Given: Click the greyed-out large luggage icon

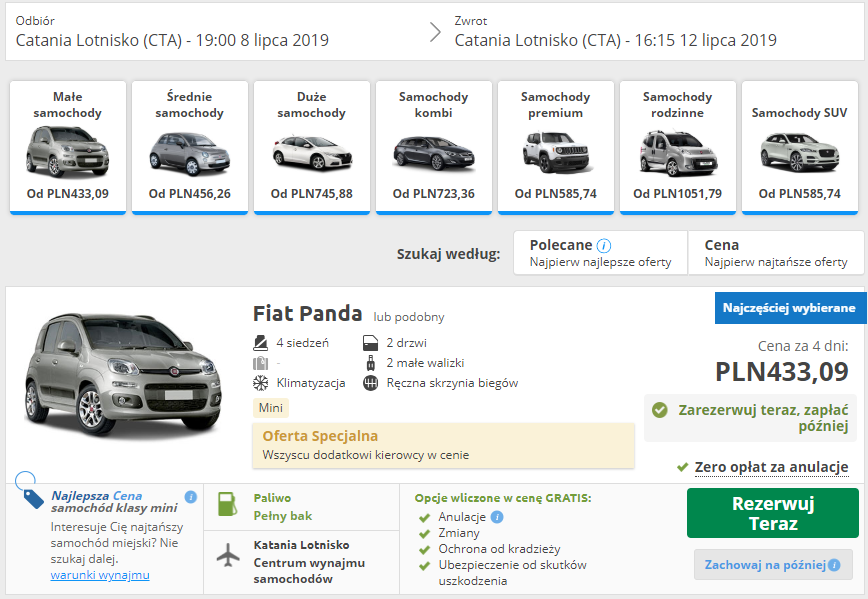Looking at the screenshot, I should pos(260,363).
